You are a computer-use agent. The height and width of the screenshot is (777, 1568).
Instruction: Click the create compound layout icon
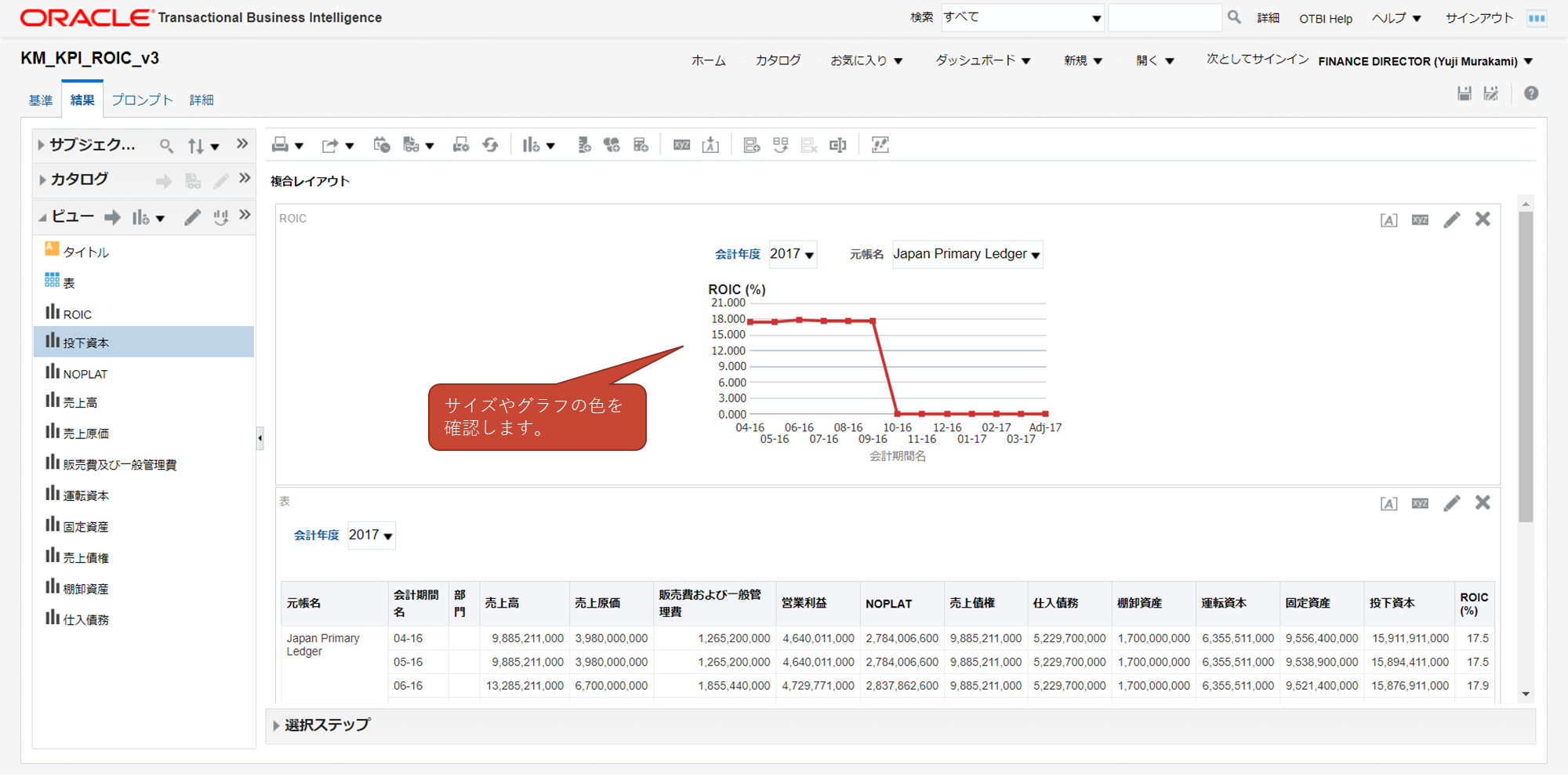pyautogui.click(x=751, y=145)
